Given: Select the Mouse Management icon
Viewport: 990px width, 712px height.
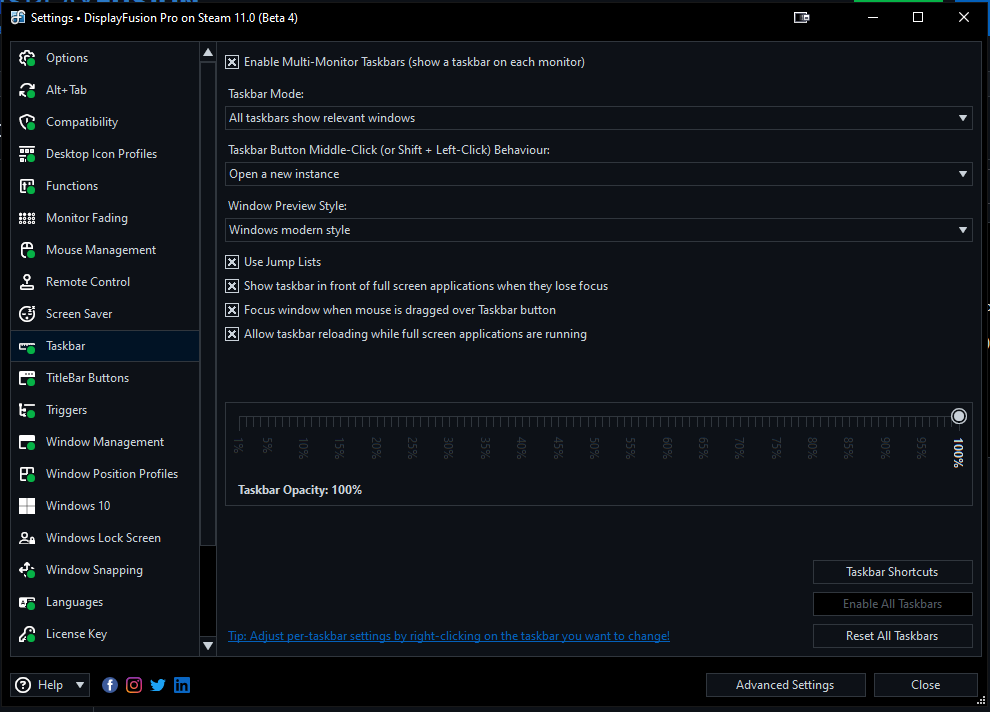Looking at the screenshot, I should pos(28,250).
